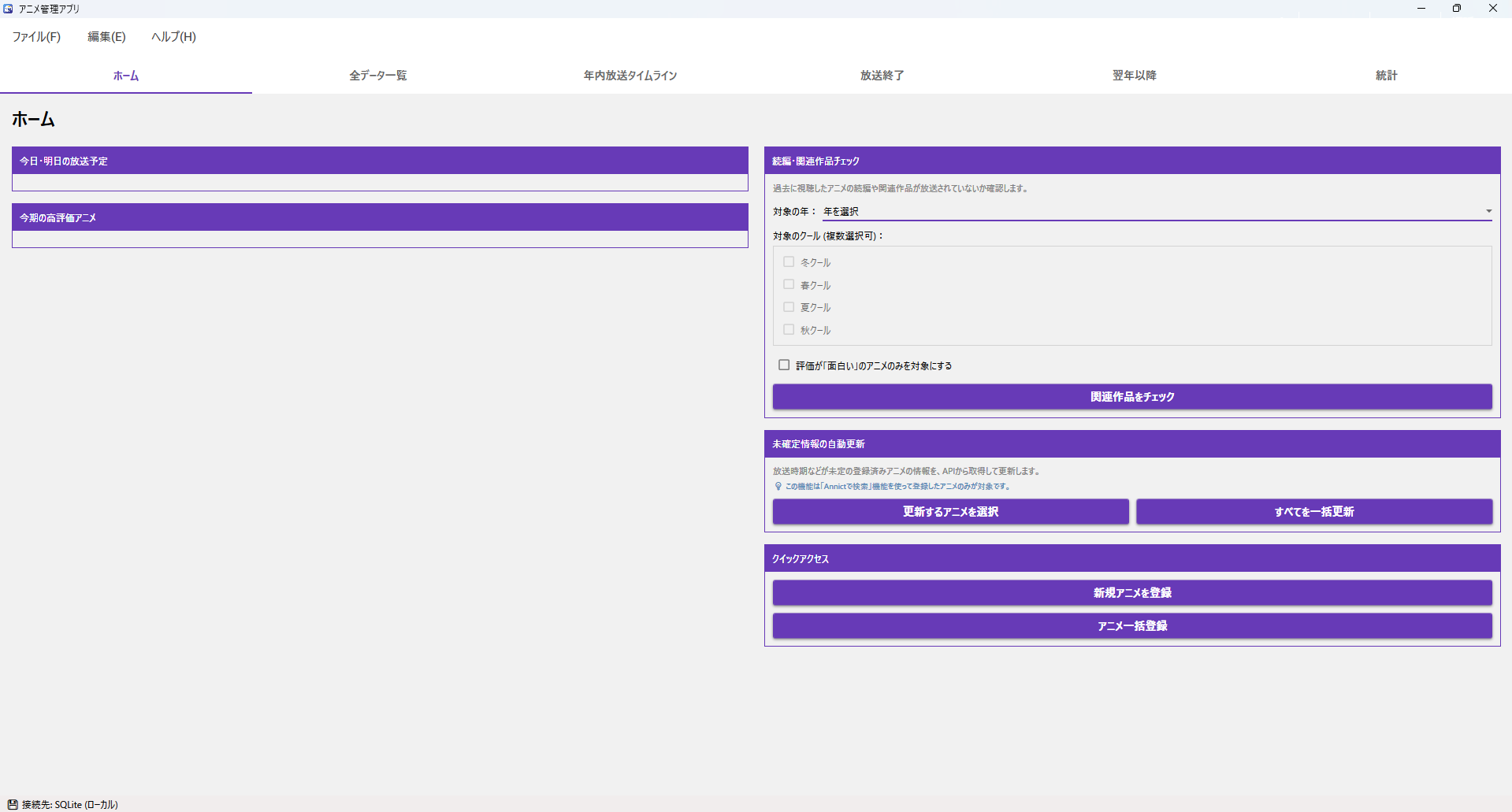
Task: Click the 対象のクール (複数選択可) label
Action: [828, 235]
